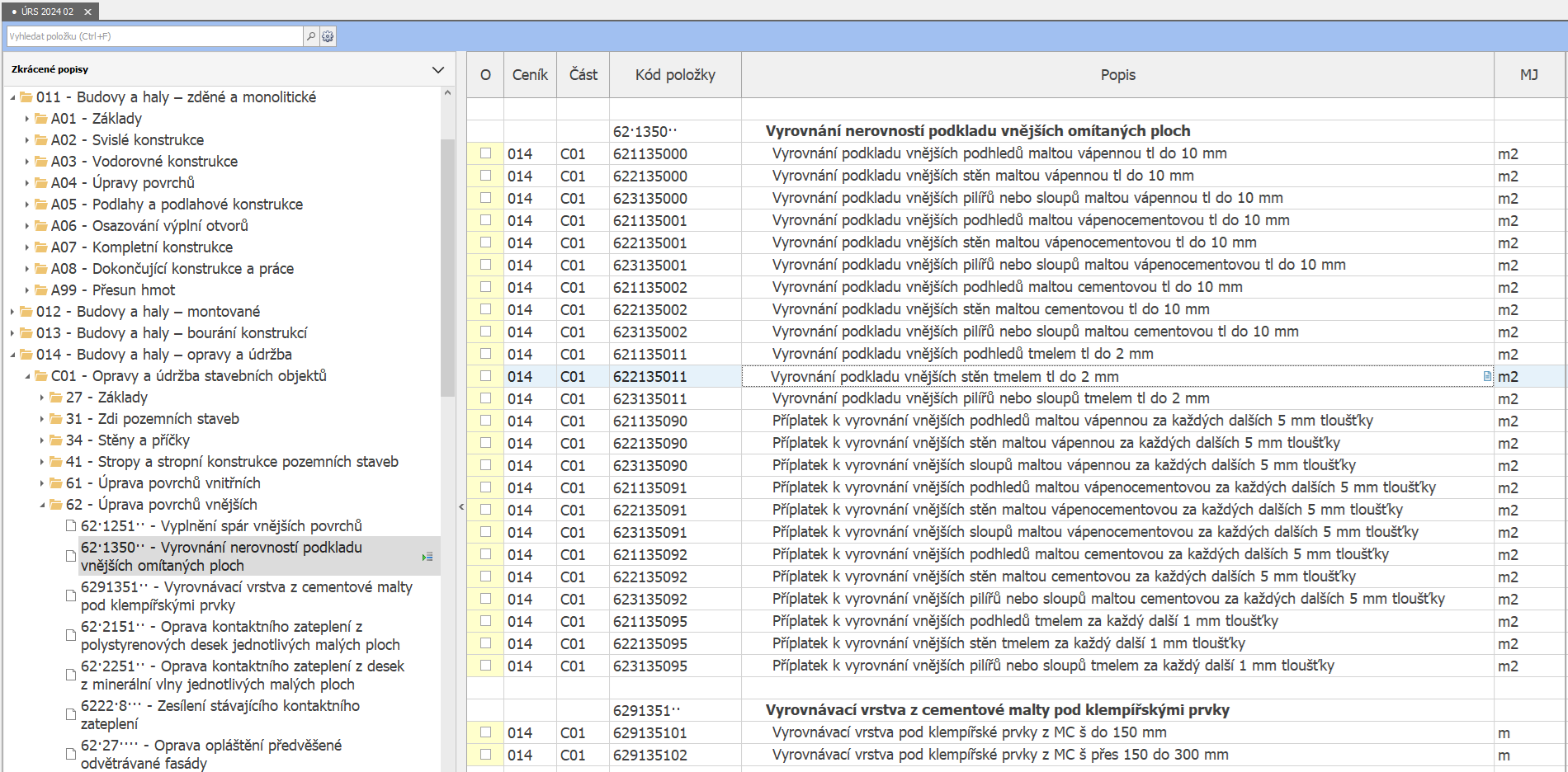1568x772 pixels.
Task: Click the magnifier search icon
Action: (311, 36)
